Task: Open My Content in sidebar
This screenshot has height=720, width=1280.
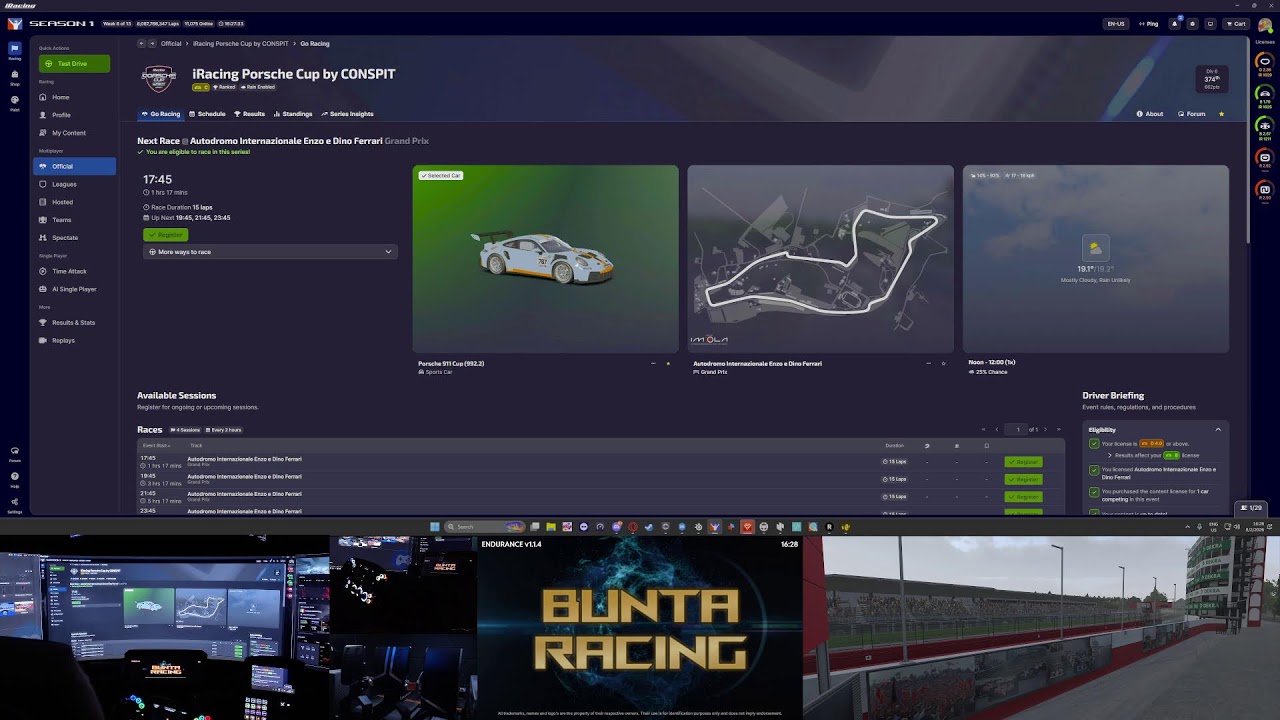Action: (x=75, y=133)
